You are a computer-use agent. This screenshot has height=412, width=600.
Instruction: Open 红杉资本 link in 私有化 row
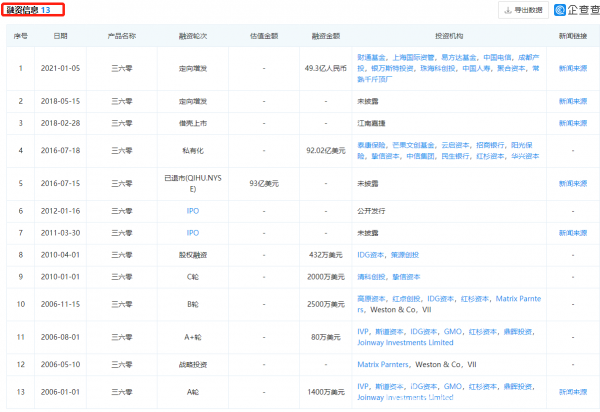tap(490, 156)
